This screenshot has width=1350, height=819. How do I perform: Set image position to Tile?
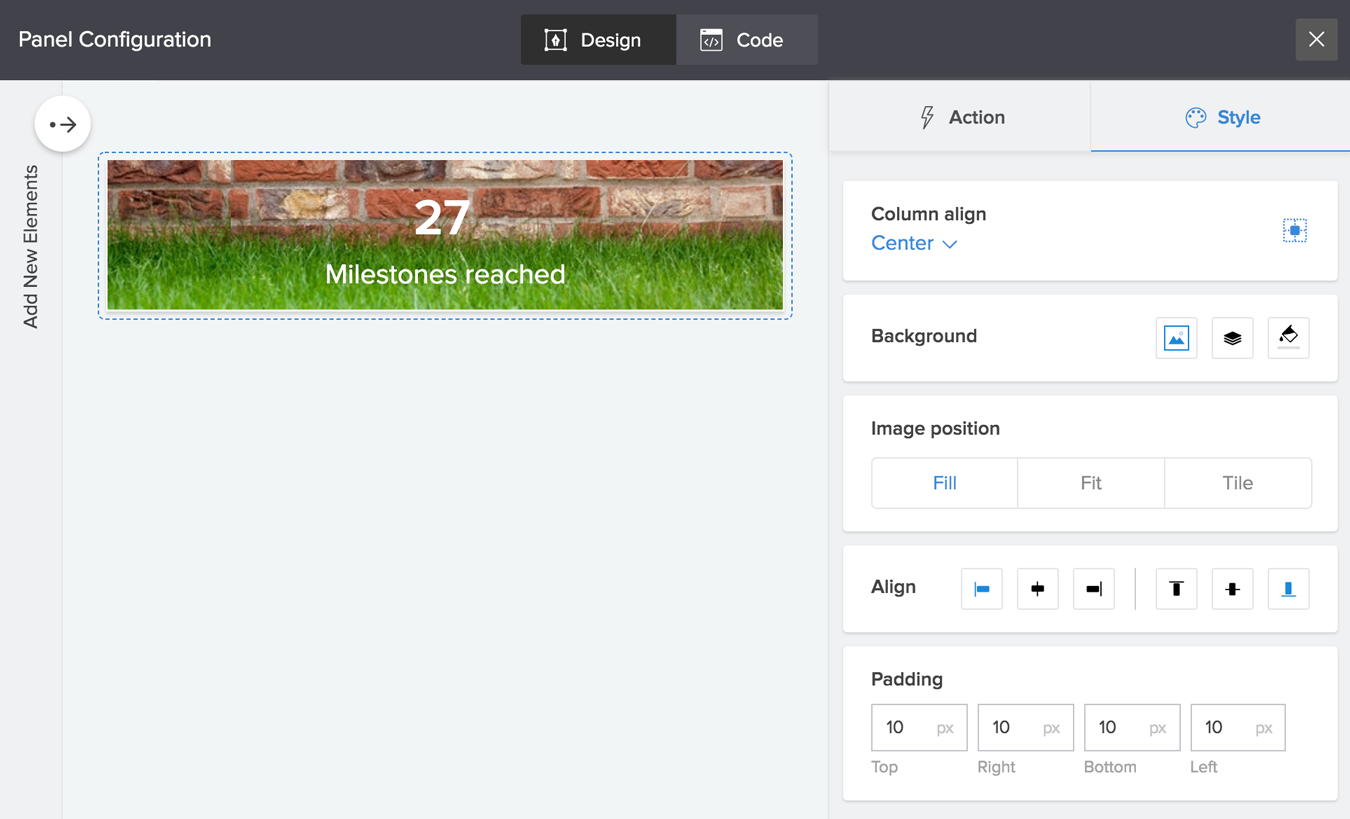[1238, 483]
